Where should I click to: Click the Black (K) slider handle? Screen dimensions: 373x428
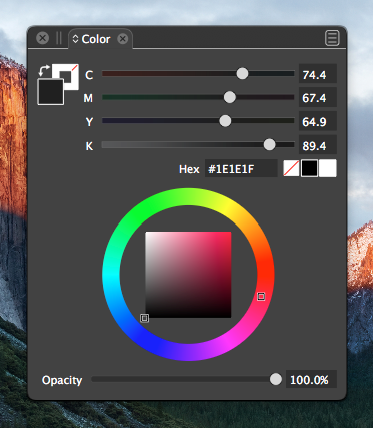(269, 145)
